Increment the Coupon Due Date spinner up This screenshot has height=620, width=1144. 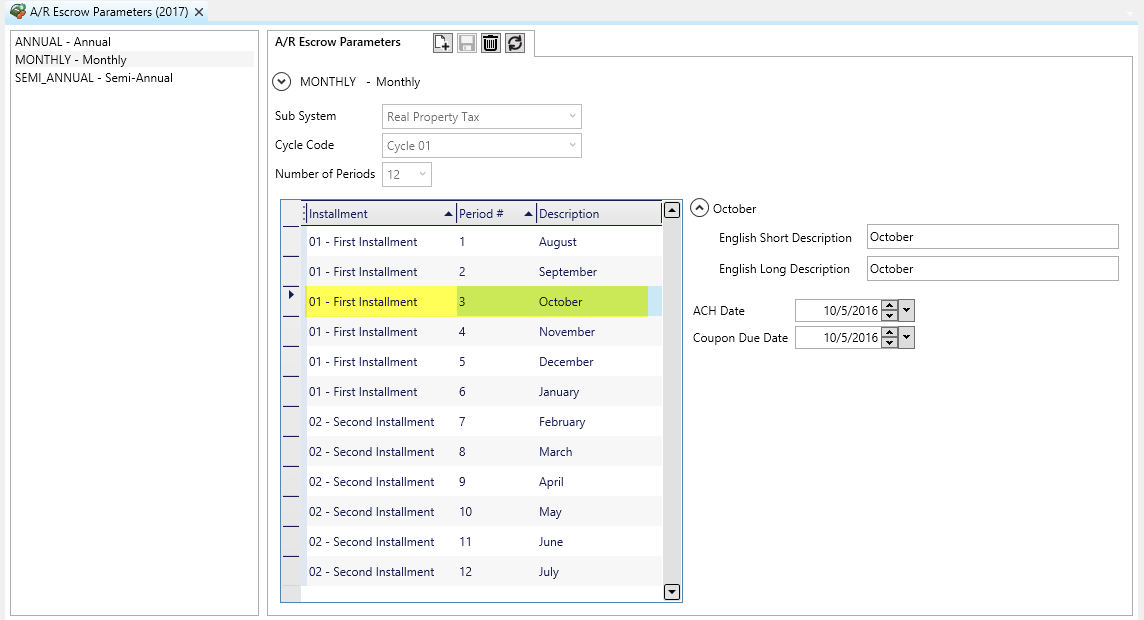pyautogui.click(x=889, y=333)
